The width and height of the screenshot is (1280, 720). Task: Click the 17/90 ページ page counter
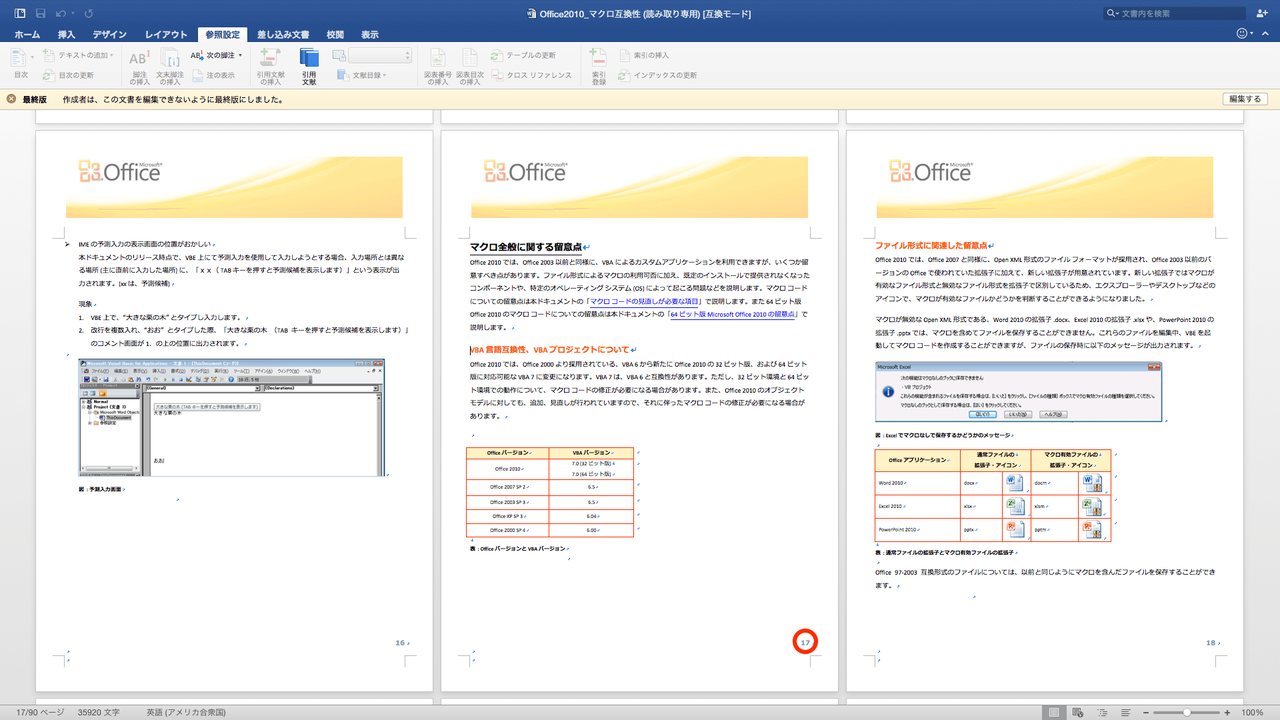(40, 712)
